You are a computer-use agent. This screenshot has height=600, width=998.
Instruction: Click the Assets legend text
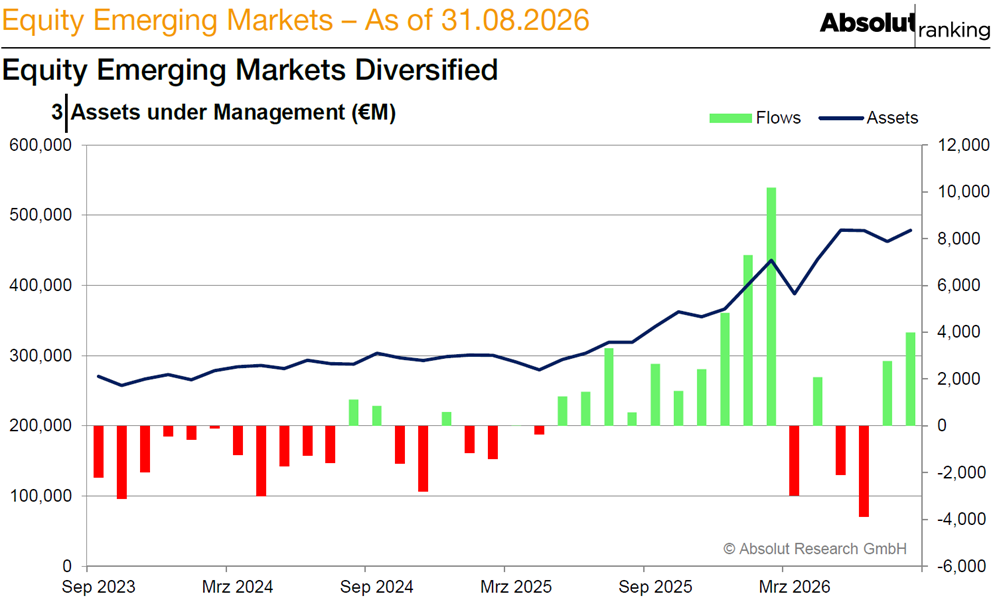[x=892, y=118]
